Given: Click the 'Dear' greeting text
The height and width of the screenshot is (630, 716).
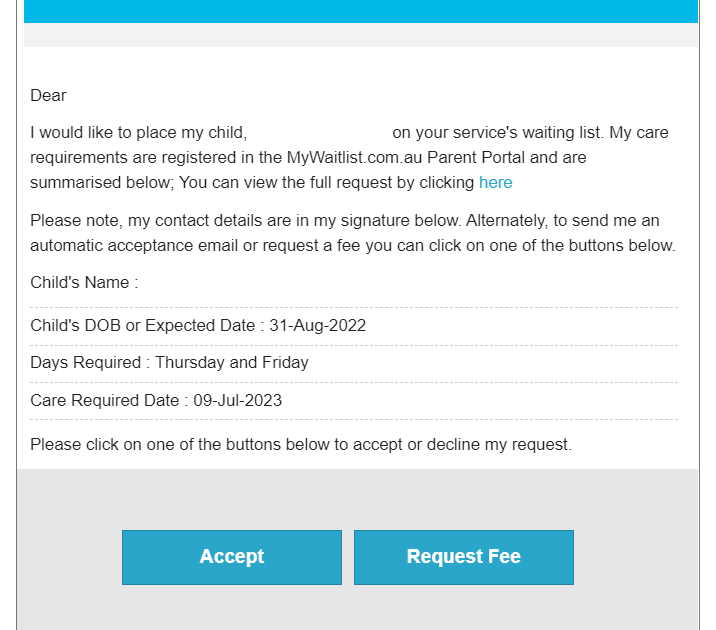Looking at the screenshot, I should pyautogui.click(x=48, y=95).
